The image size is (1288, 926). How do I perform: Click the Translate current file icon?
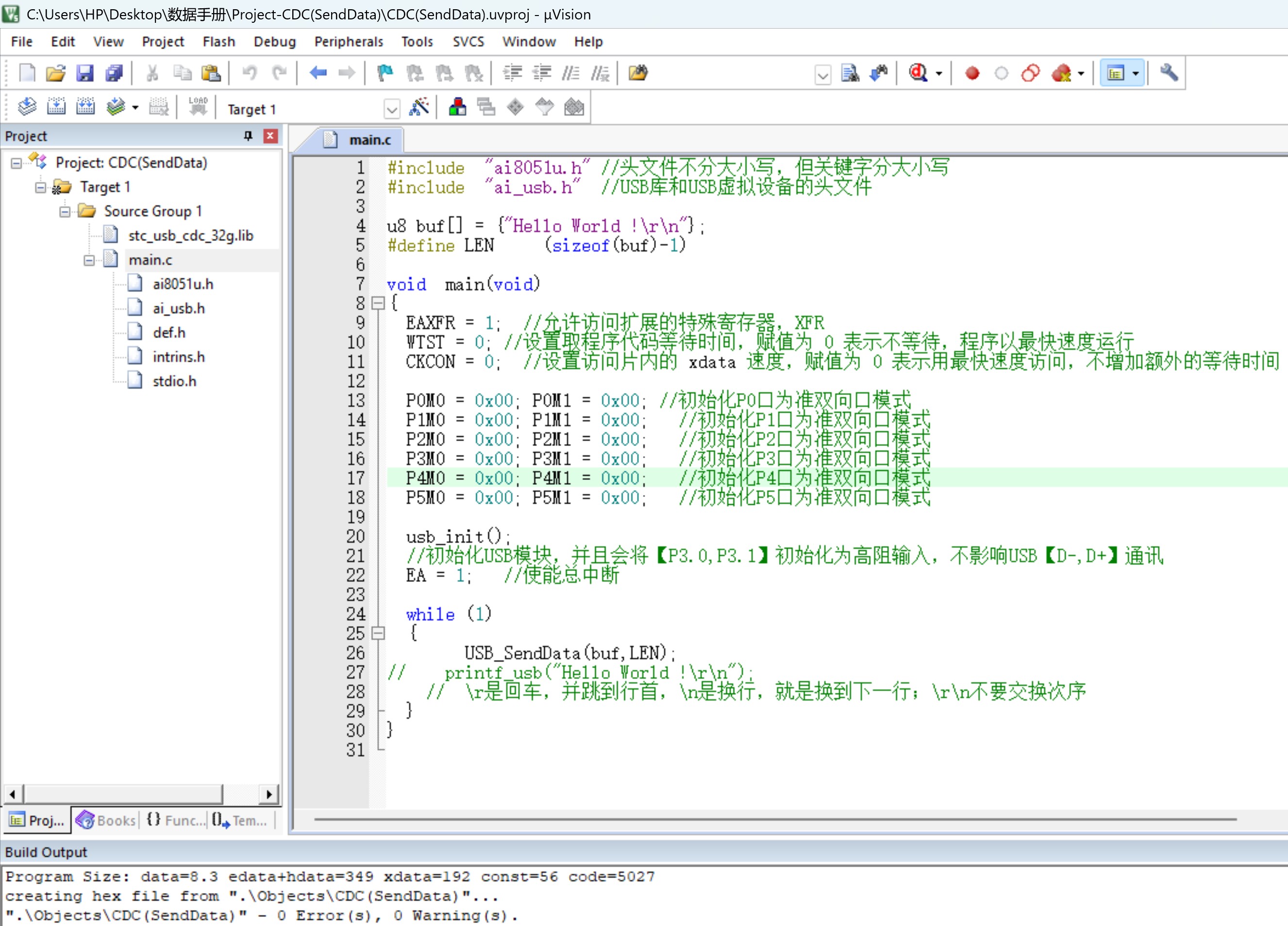pyautogui.click(x=27, y=107)
